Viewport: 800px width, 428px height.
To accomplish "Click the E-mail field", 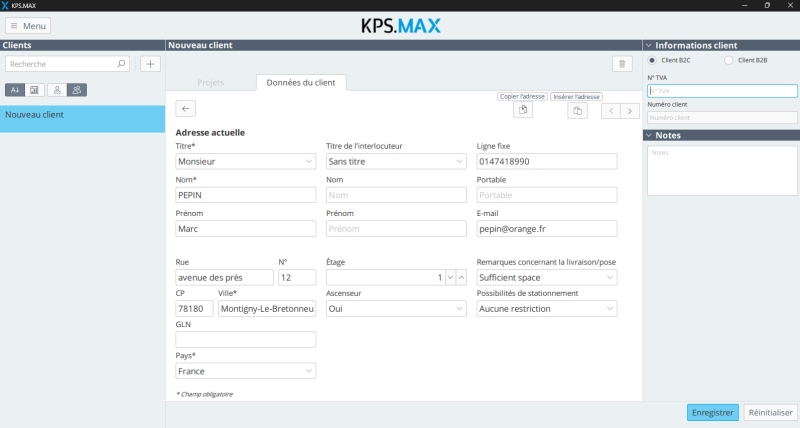I will tap(547, 229).
